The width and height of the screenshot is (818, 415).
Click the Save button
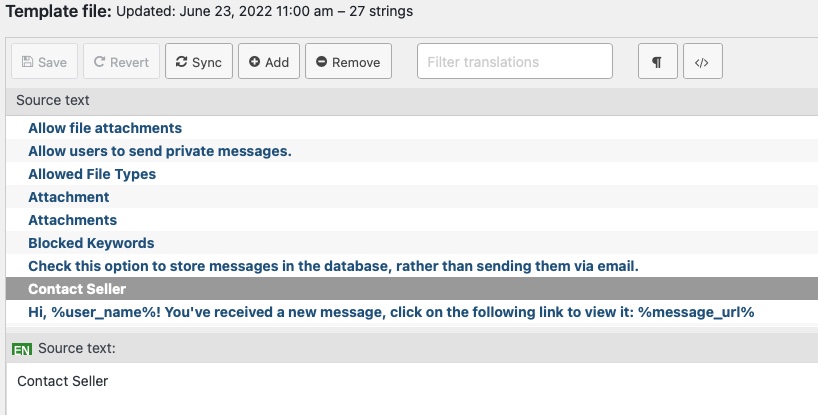click(44, 62)
